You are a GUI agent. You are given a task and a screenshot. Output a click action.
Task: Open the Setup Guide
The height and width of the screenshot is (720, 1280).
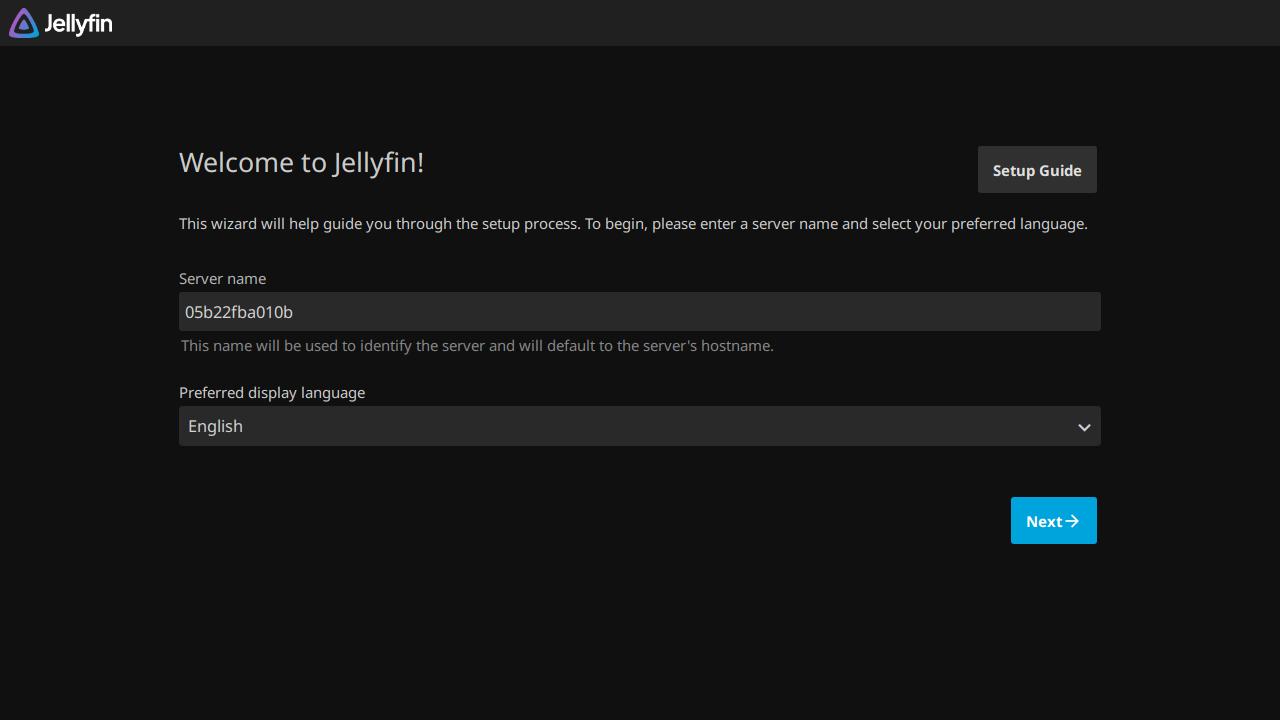pyautogui.click(x=1037, y=170)
